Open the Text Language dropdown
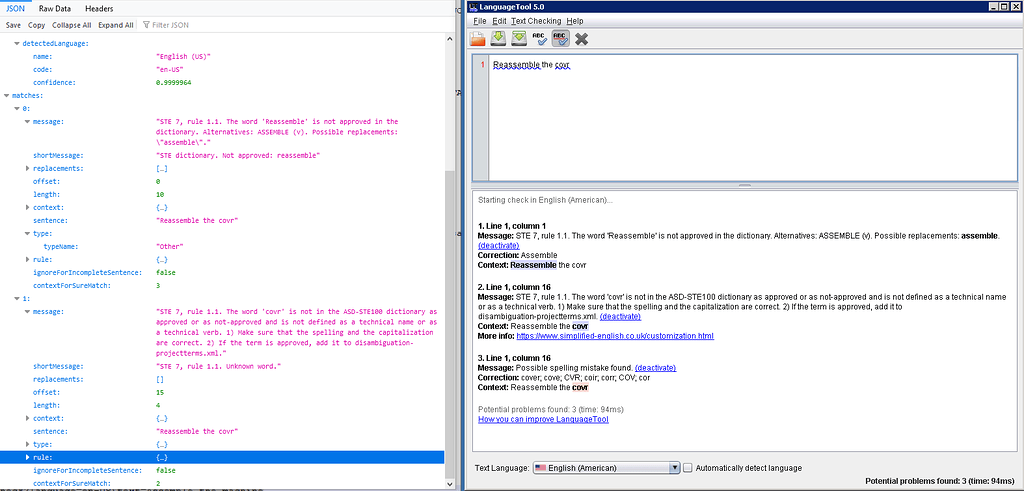 tap(607, 467)
